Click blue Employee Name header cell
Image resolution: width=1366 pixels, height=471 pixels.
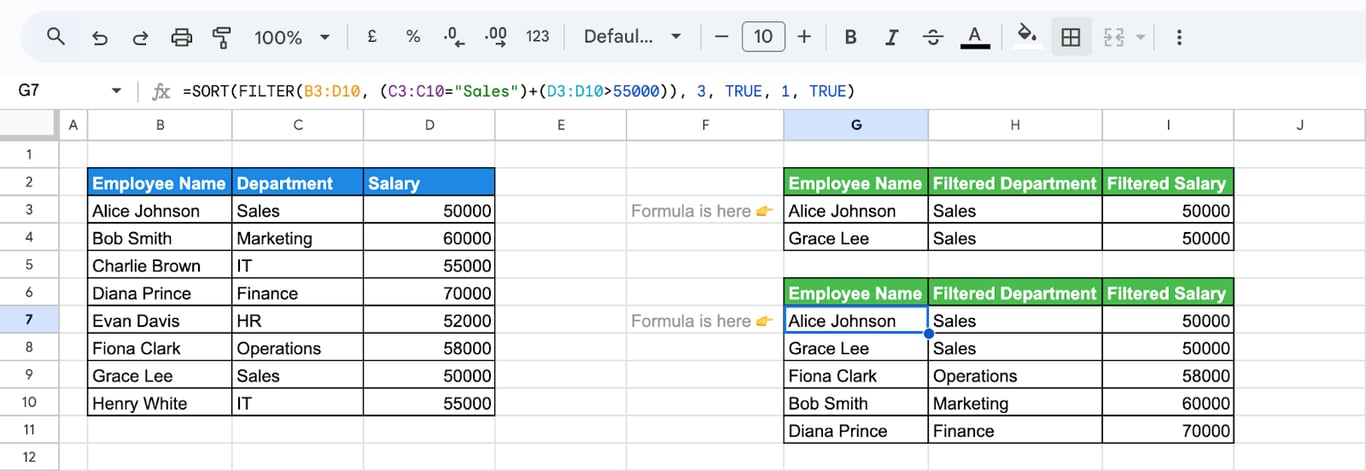tap(160, 183)
